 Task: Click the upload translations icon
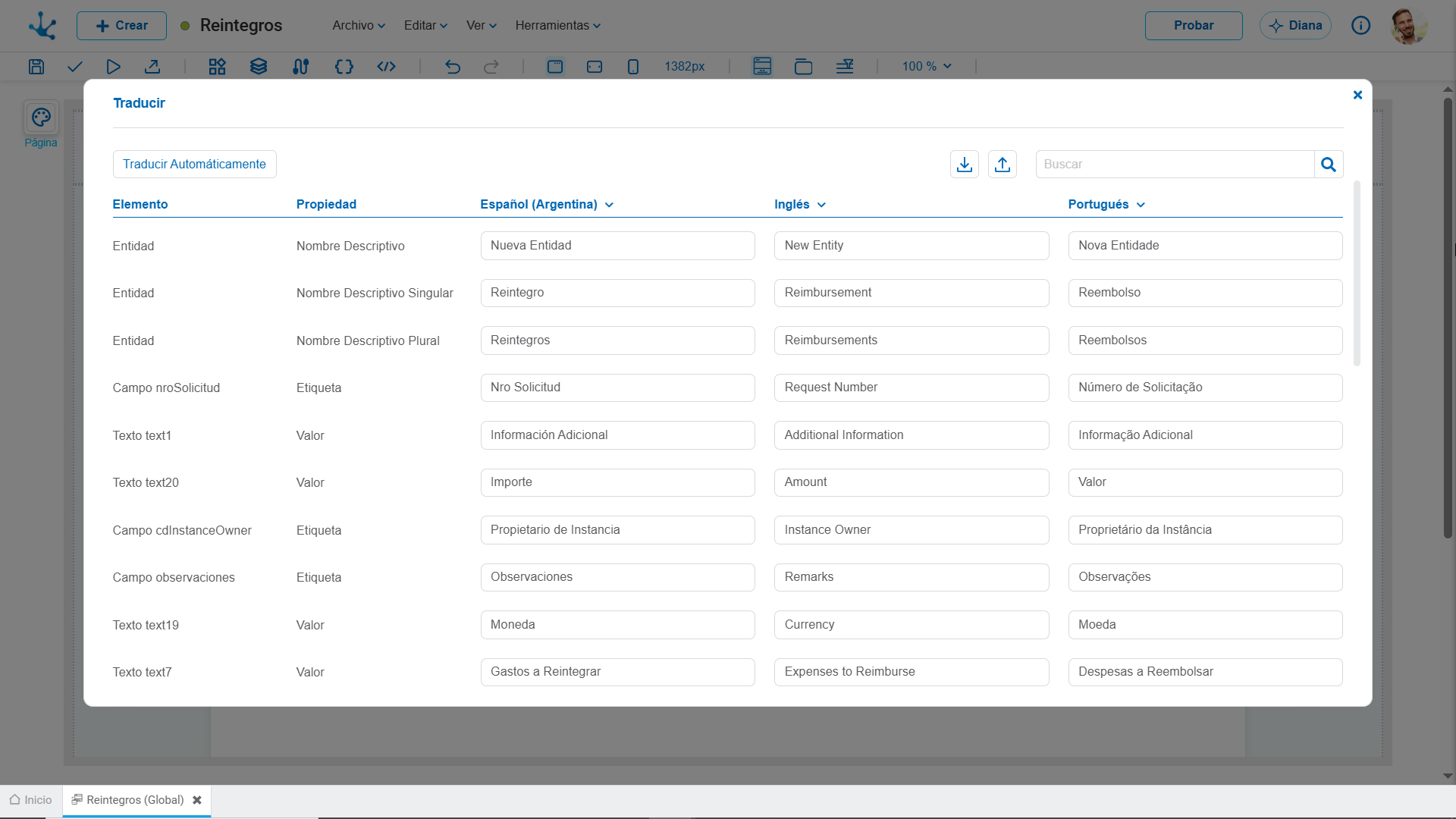tap(1002, 165)
